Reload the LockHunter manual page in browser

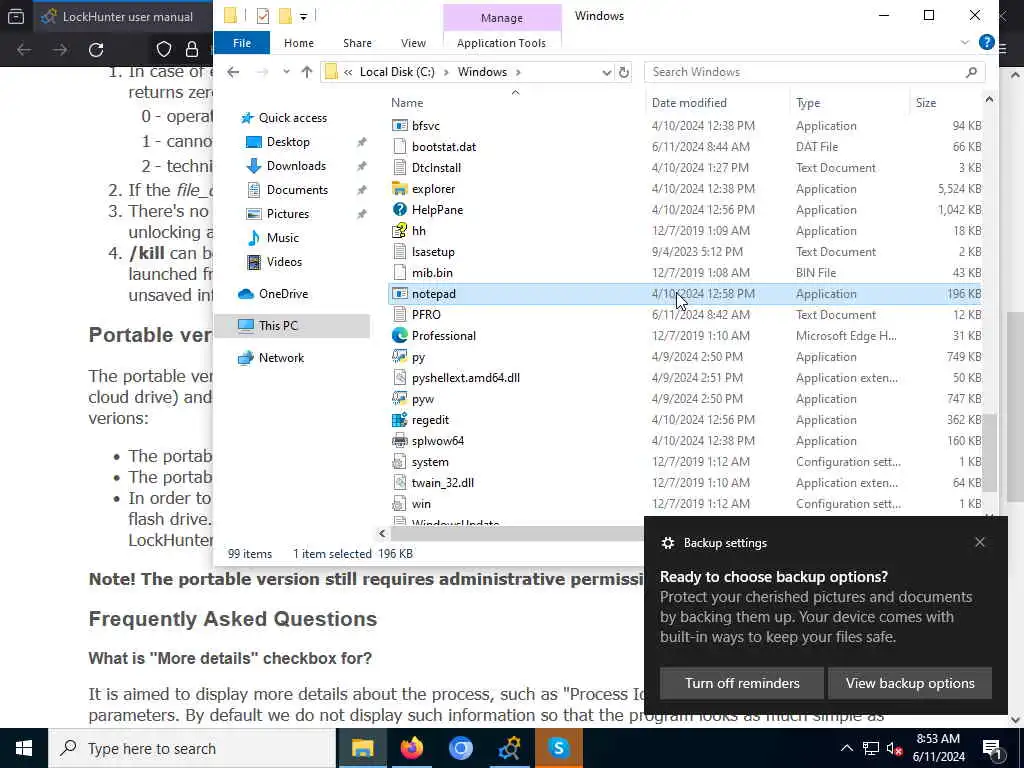click(x=96, y=50)
